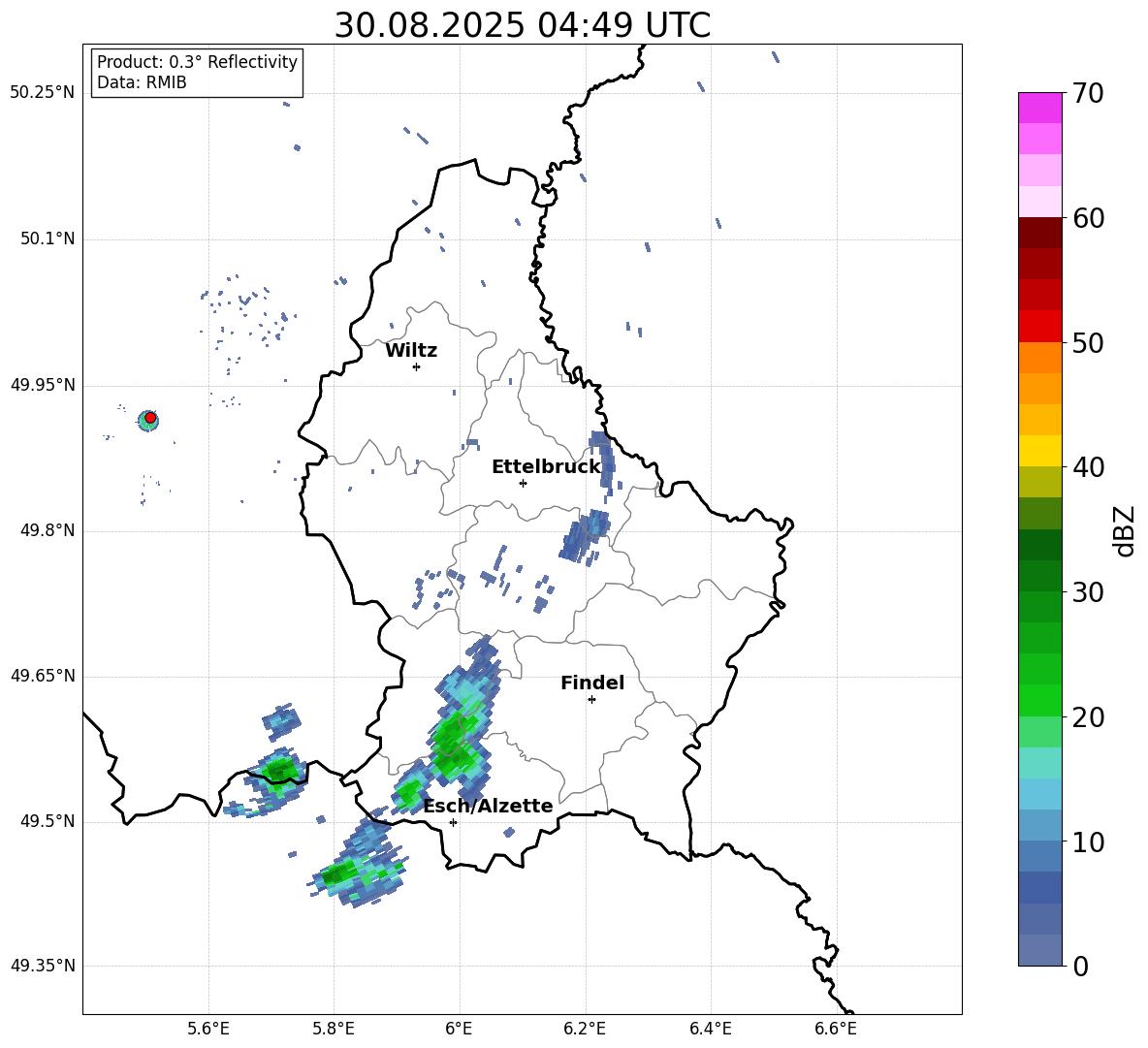Click the title "30.08.2025 04:49 UTC"
This screenshot has width=1148, height=1048.
[522, 25]
